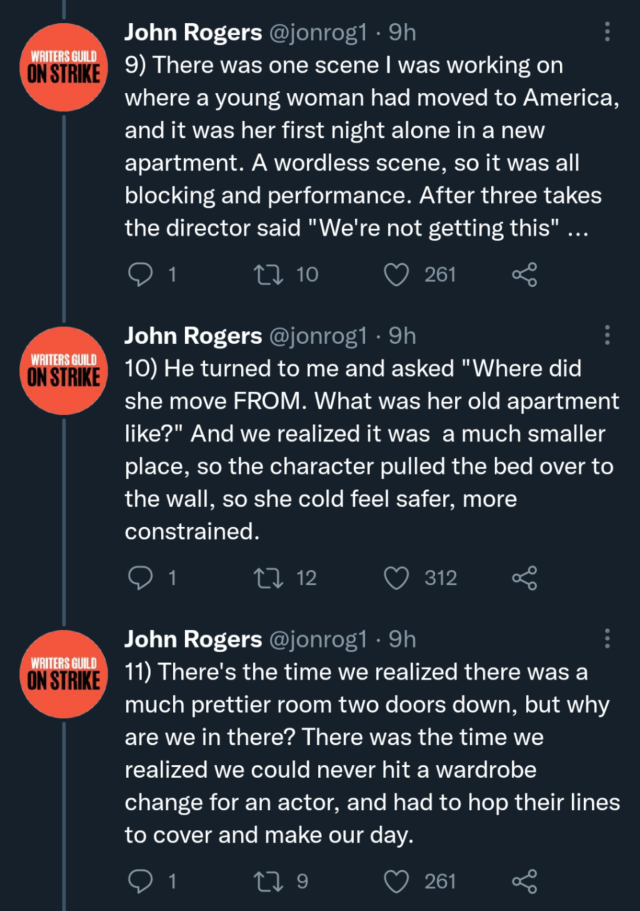This screenshot has width=640, height=911.
Task: Like tweet 11 about the wardrobe change
Action: [397, 880]
